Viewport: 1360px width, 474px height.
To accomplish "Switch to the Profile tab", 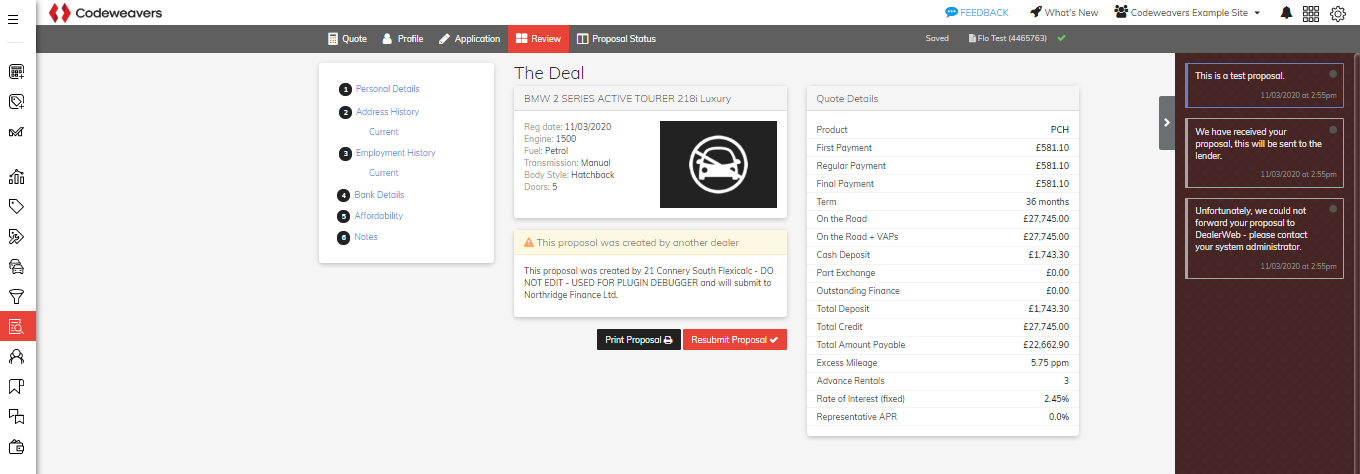I will click(x=403, y=39).
